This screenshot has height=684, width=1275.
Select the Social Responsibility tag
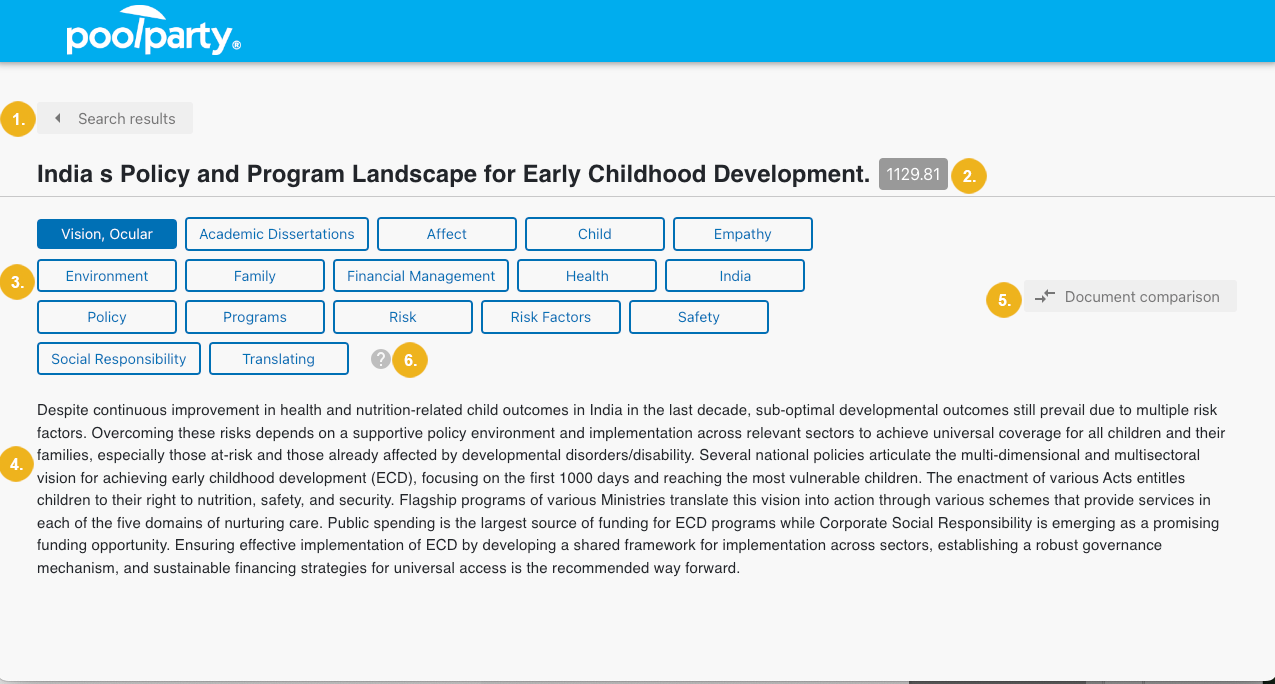coord(119,359)
